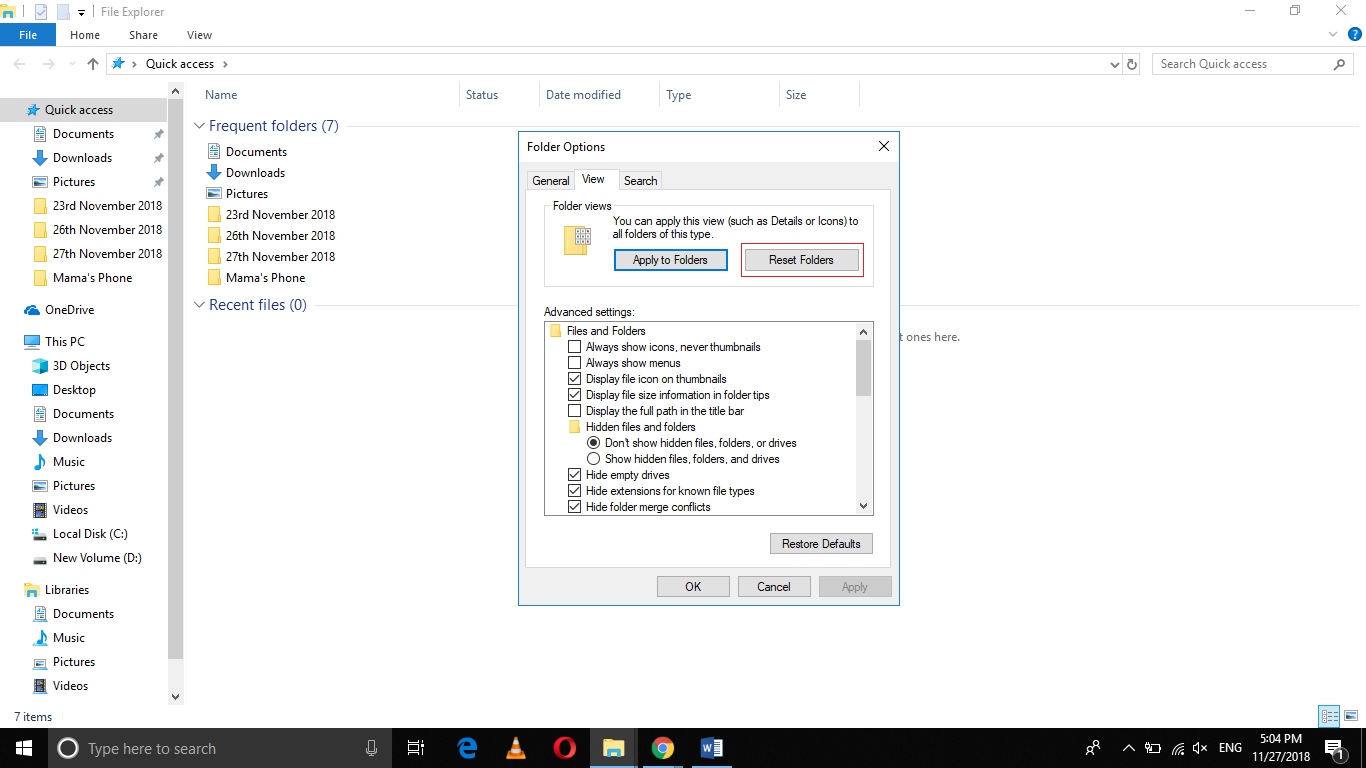Screen dimensions: 1366x768
Task: Open Microsoft Word from the taskbar
Action: point(711,747)
